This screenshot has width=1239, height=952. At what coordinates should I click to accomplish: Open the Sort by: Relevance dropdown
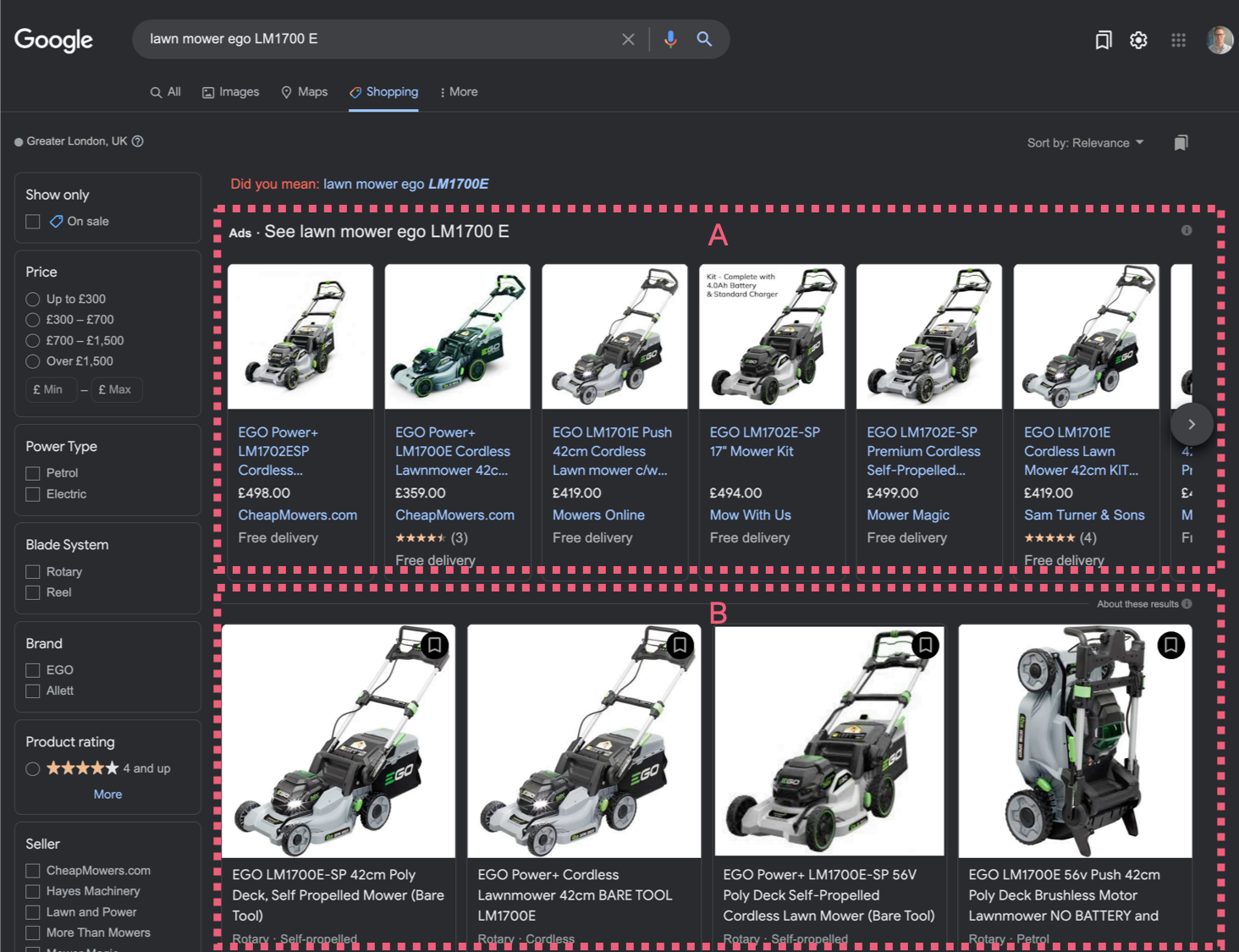tap(1085, 143)
